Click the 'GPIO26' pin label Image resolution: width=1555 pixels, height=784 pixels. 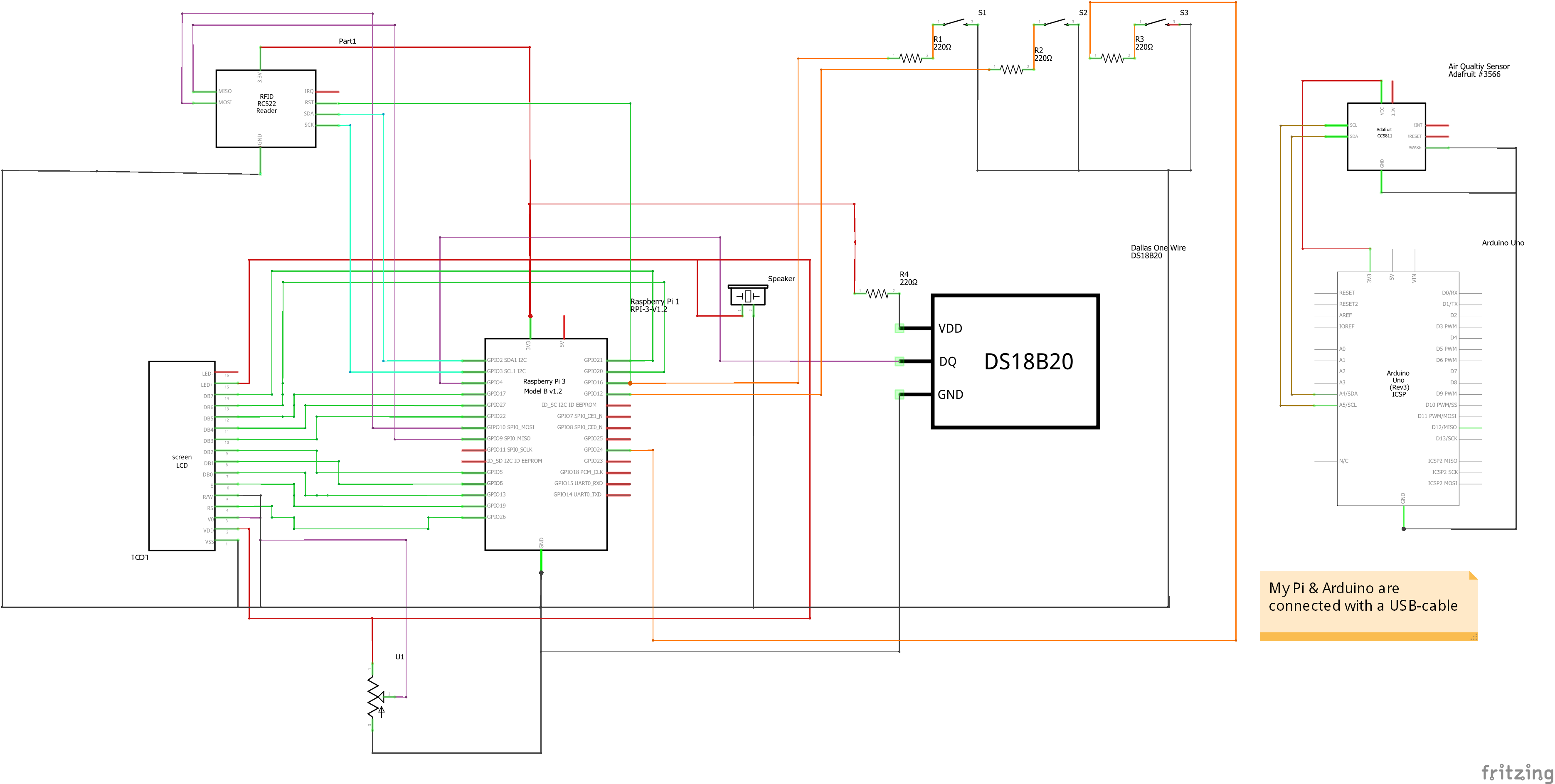coord(496,516)
